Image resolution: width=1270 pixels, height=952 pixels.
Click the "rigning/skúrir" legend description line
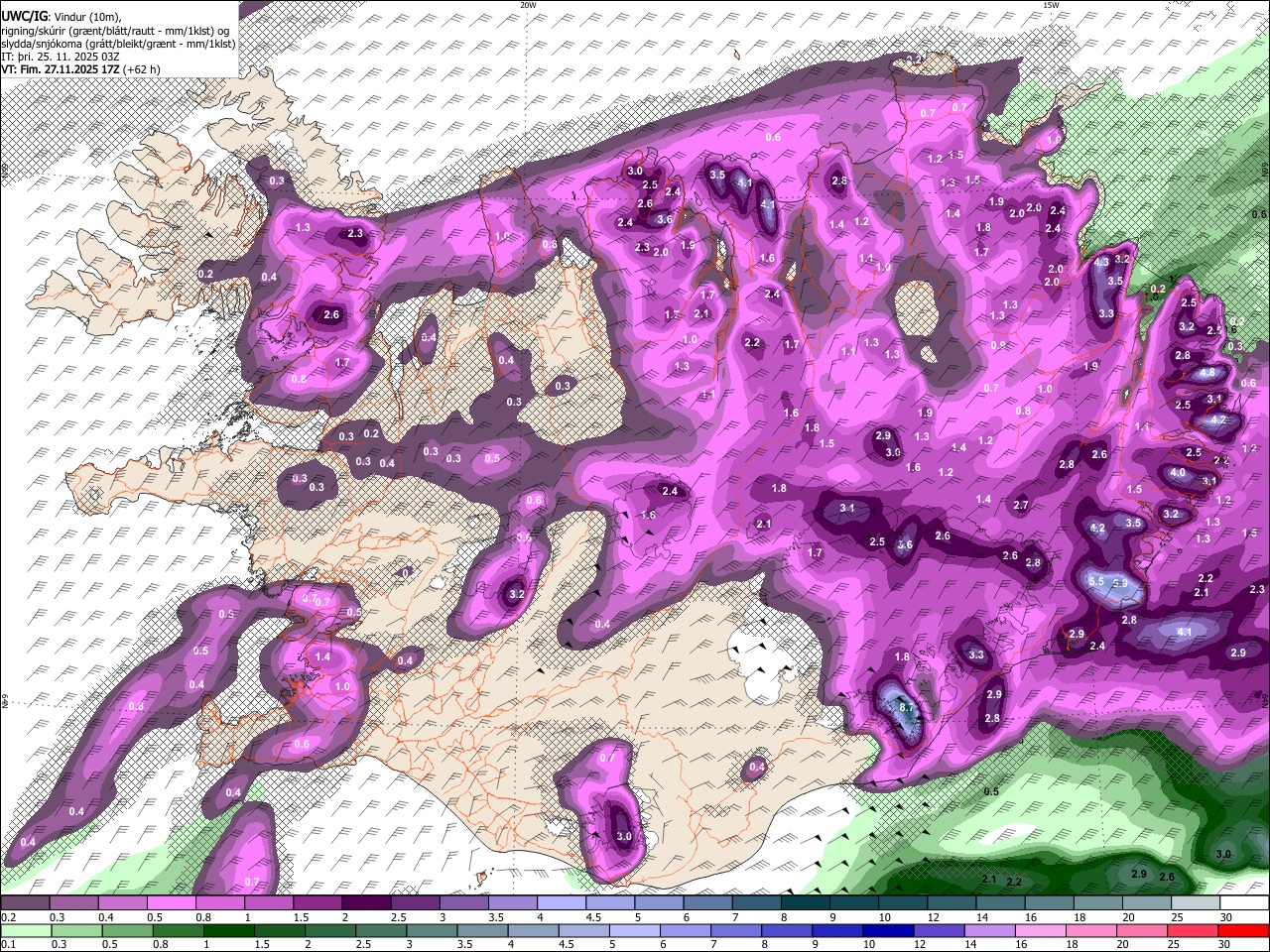115,30
